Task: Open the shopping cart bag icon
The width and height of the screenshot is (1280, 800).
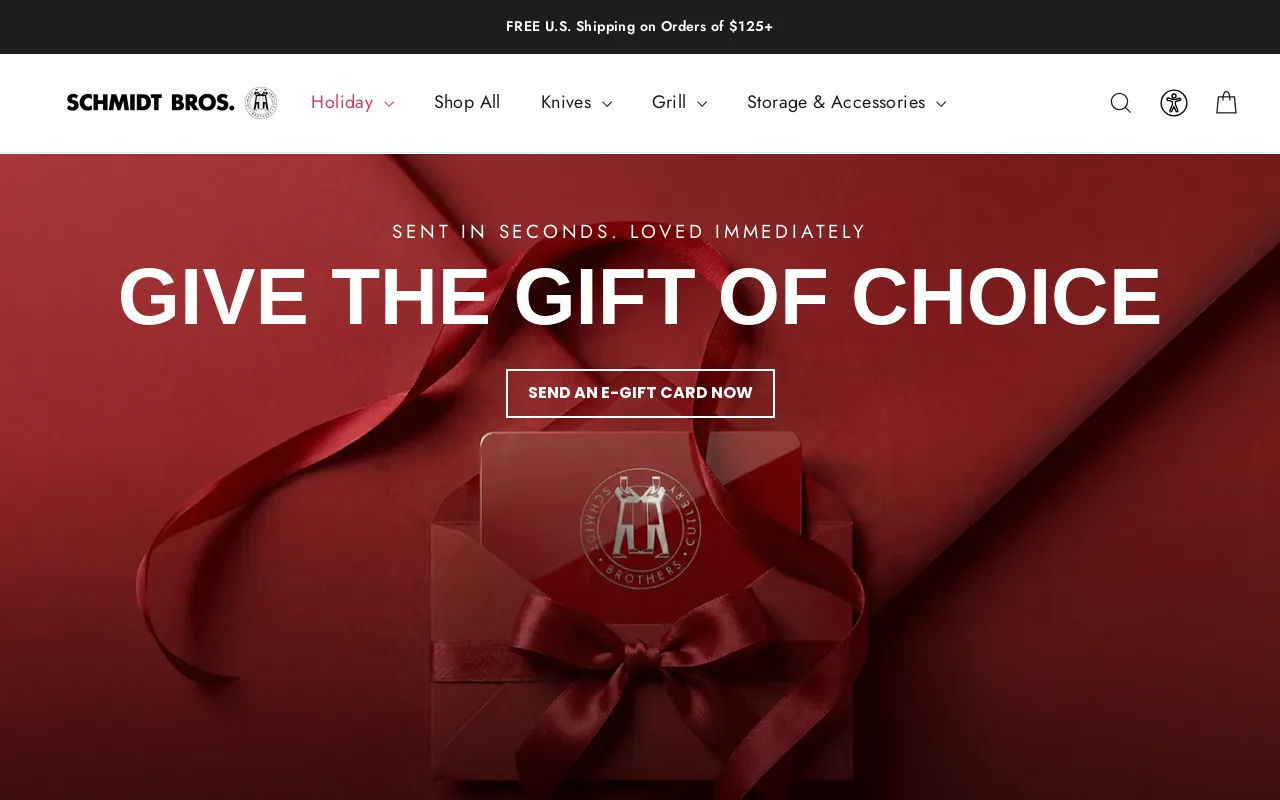Action: tap(1227, 103)
